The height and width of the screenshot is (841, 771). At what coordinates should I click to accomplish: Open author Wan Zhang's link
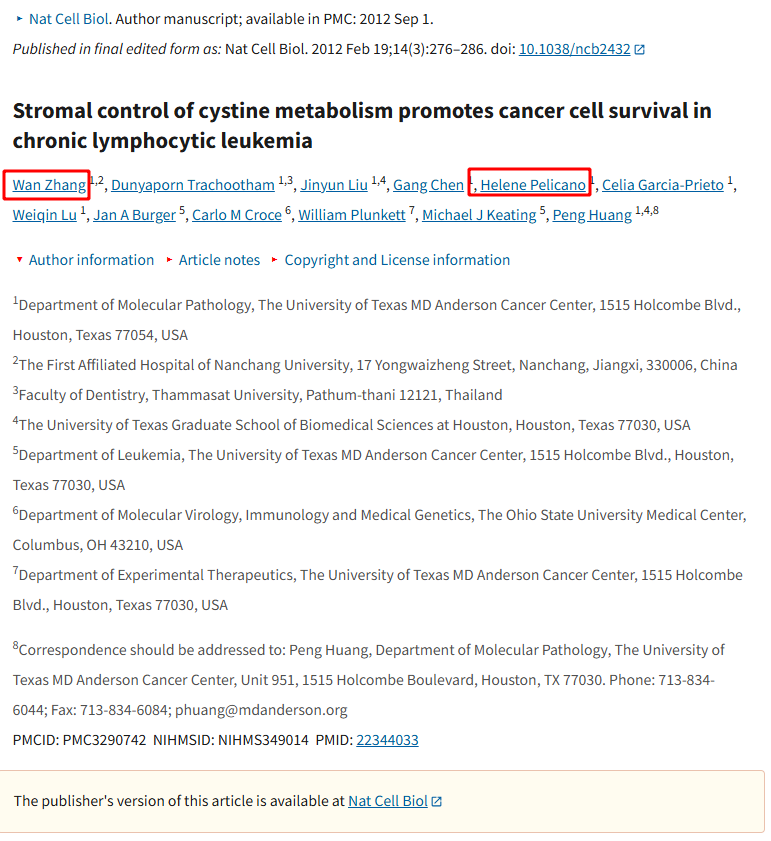[49, 185]
